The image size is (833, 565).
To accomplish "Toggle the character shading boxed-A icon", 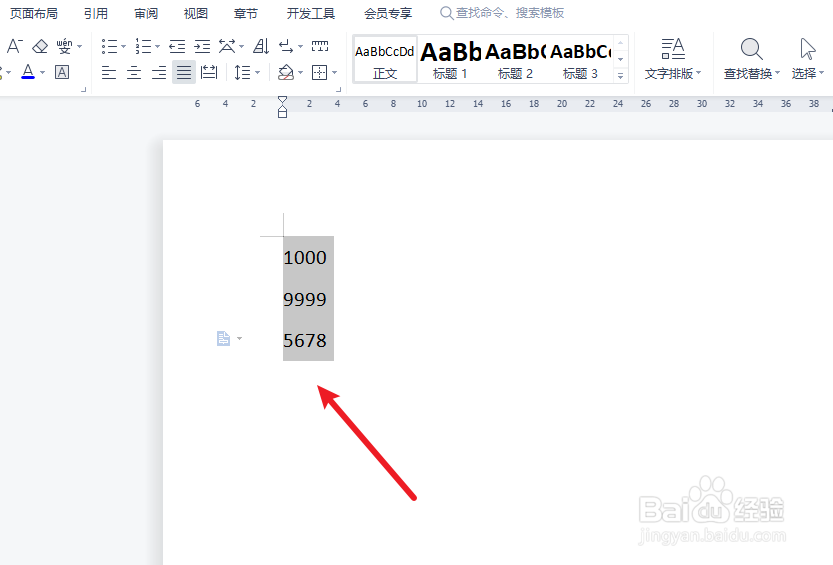I will pyautogui.click(x=62, y=72).
